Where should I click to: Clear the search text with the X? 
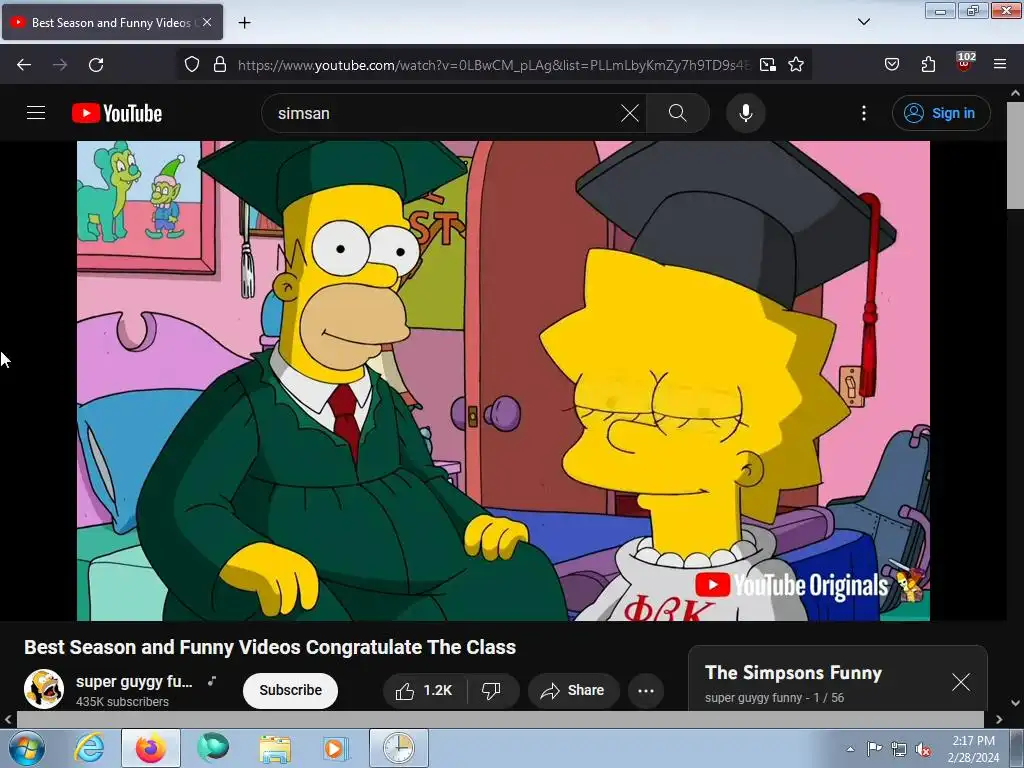pos(630,113)
